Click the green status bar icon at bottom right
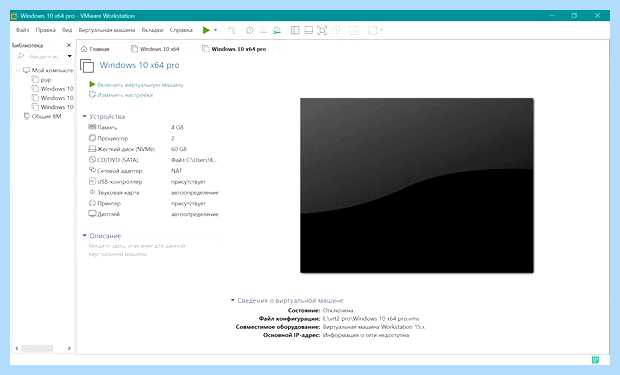This screenshot has width=620, height=375. (595, 360)
